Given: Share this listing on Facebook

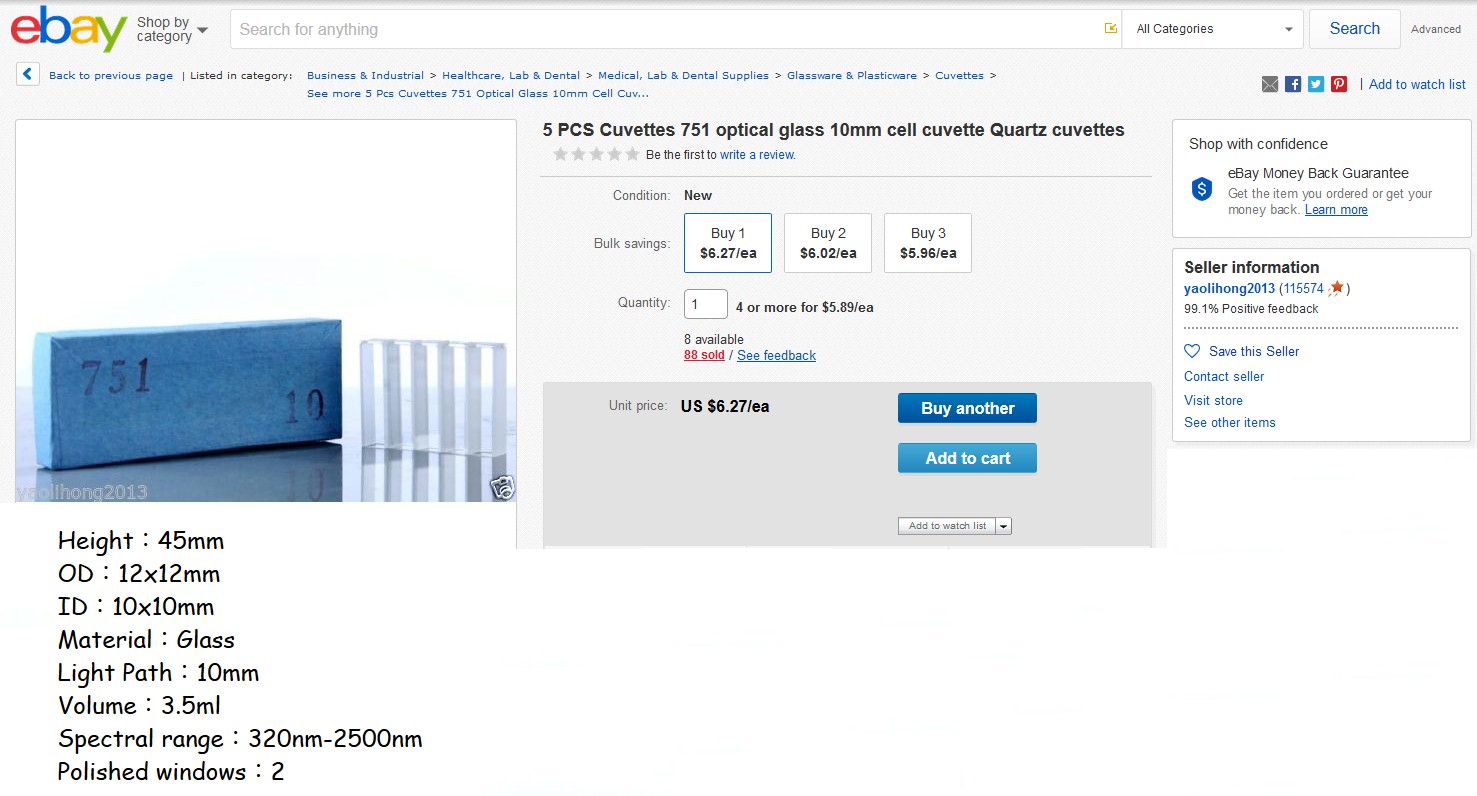Looking at the screenshot, I should [x=1293, y=85].
